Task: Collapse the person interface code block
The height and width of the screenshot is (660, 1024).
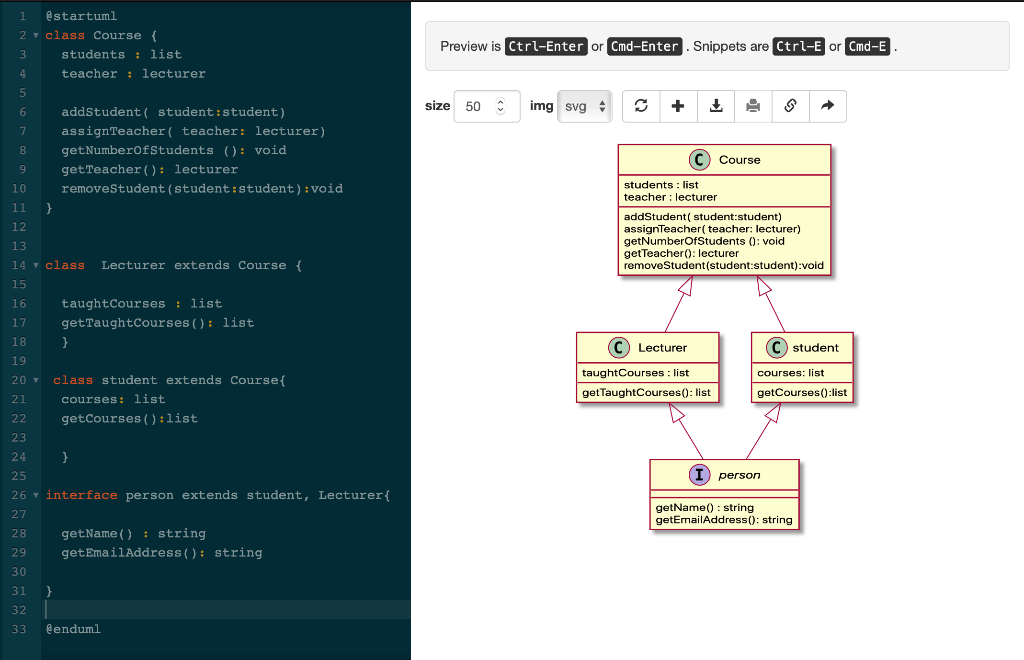Action: click(x=33, y=495)
